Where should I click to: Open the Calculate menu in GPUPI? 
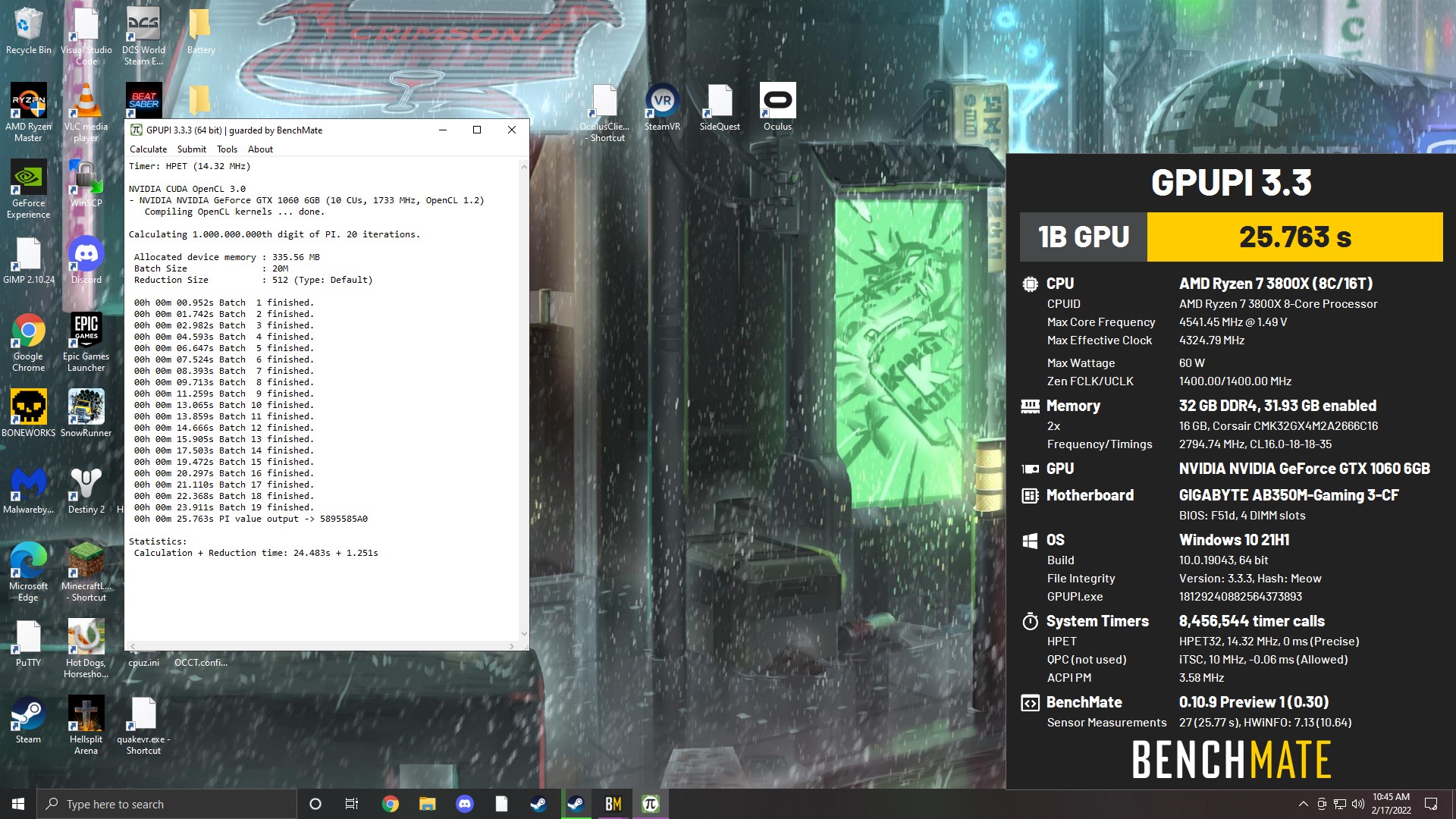(148, 149)
